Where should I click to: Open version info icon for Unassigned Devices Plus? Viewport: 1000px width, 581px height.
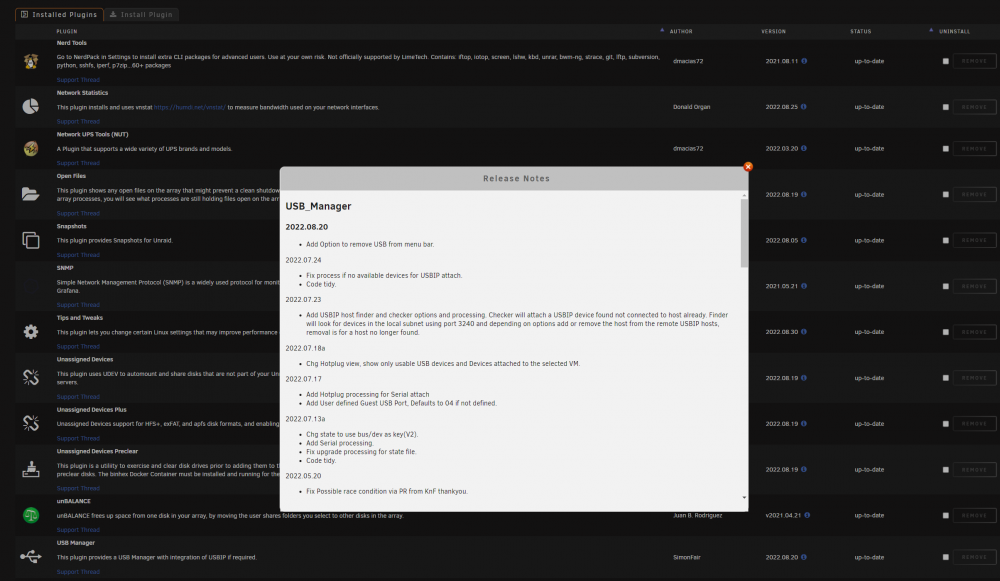pos(804,423)
